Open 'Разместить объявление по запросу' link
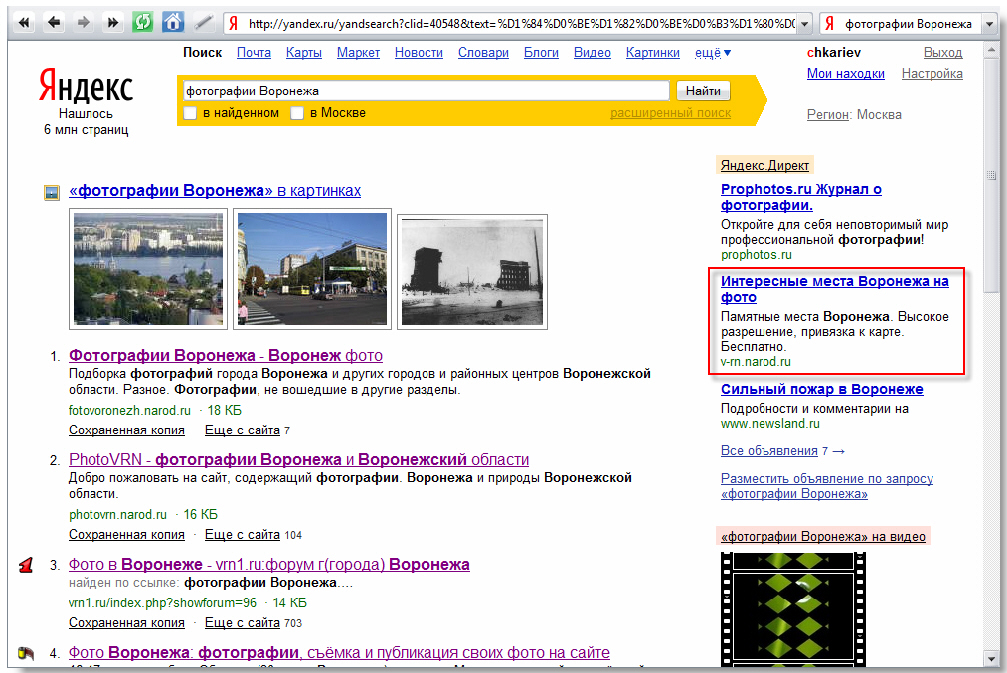The height and width of the screenshot is (673, 1007). pos(827,486)
